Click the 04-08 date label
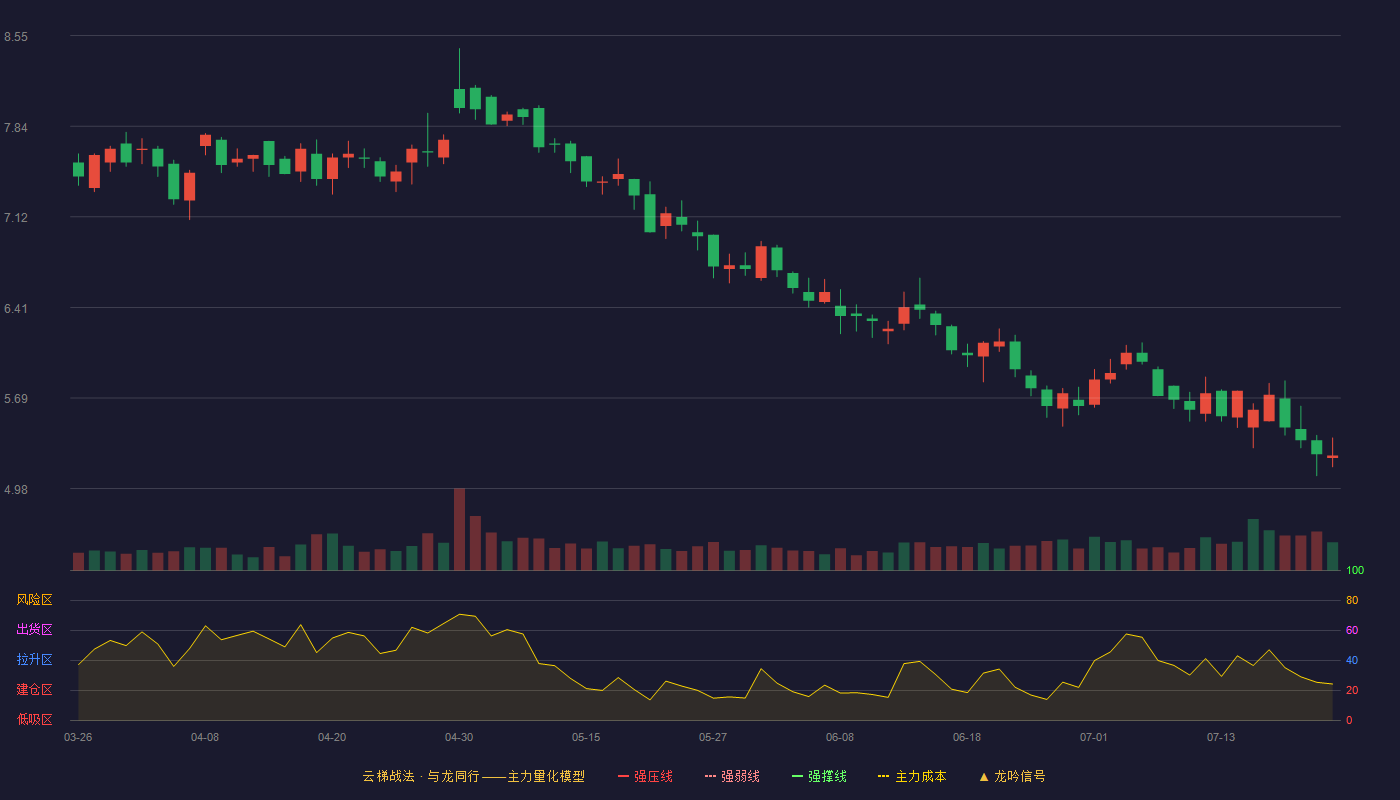The height and width of the screenshot is (800, 1400). coord(205,737)
